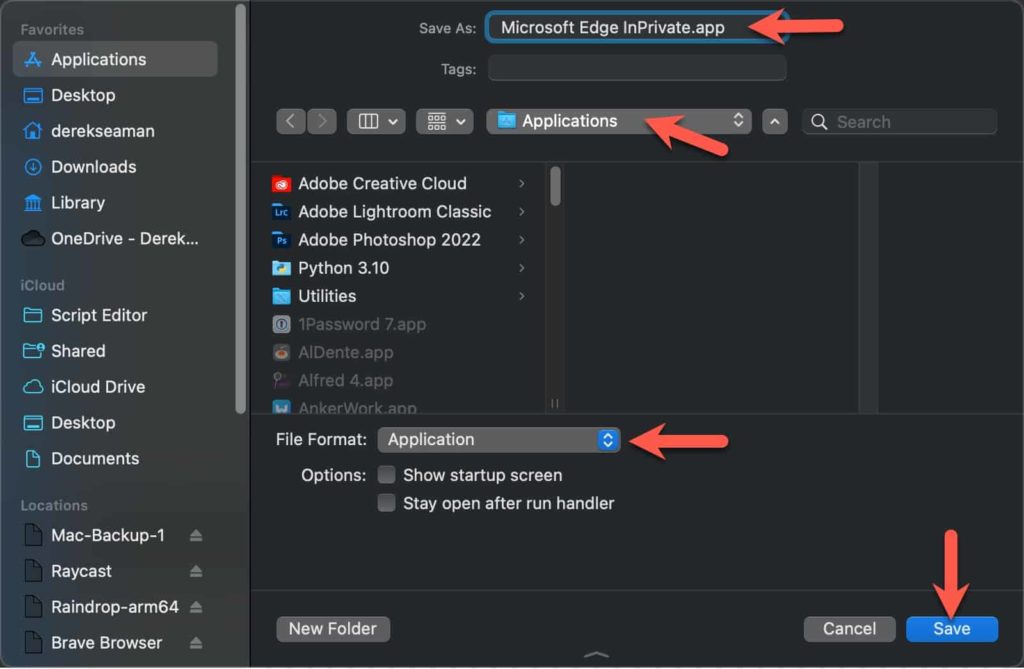Eject the Raindrop-arm64 volume

(196, 608)
